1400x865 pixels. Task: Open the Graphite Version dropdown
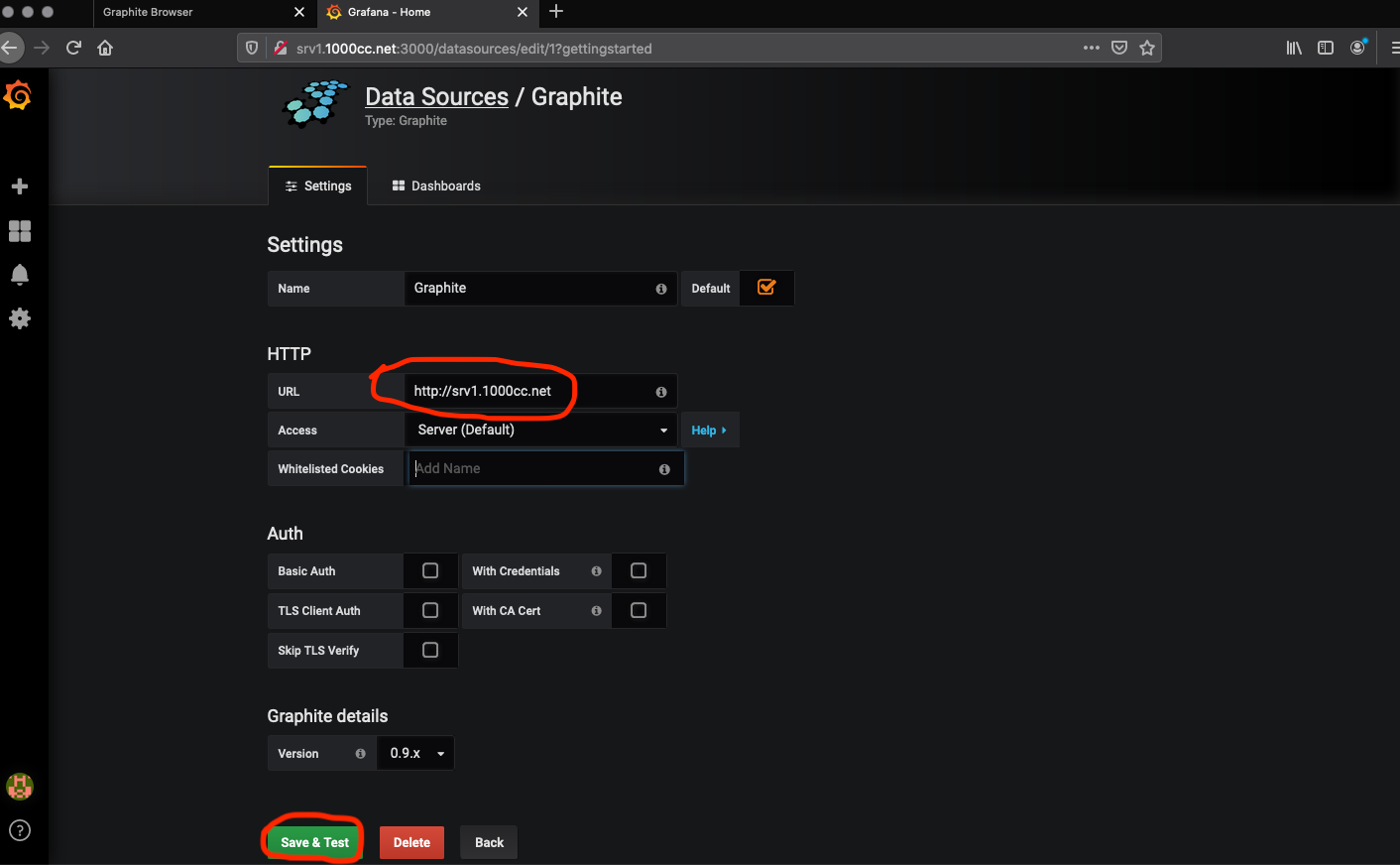tap(416, 753)
